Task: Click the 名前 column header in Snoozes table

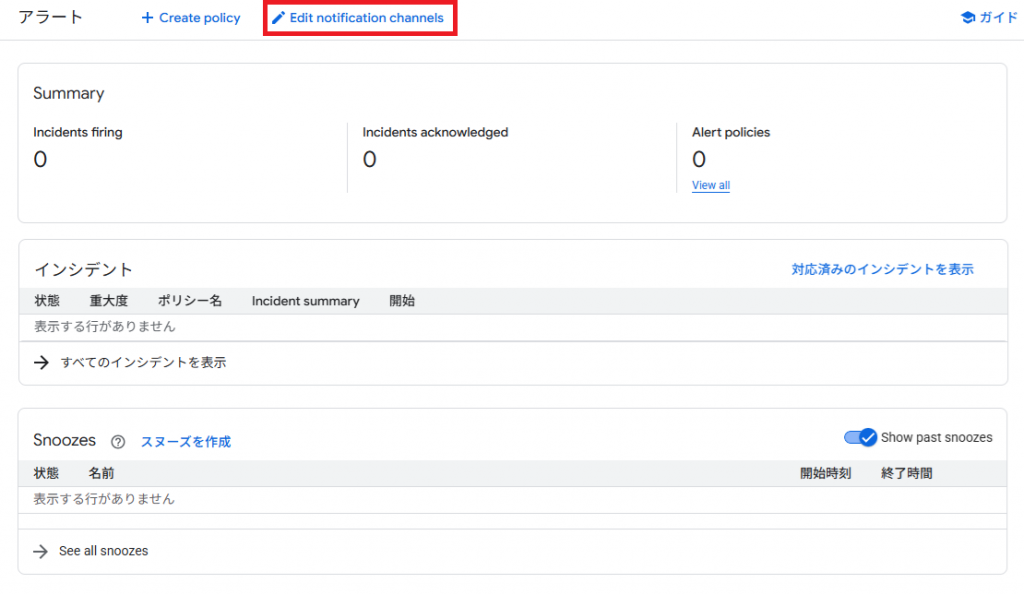Action: (x=101, y=473)
